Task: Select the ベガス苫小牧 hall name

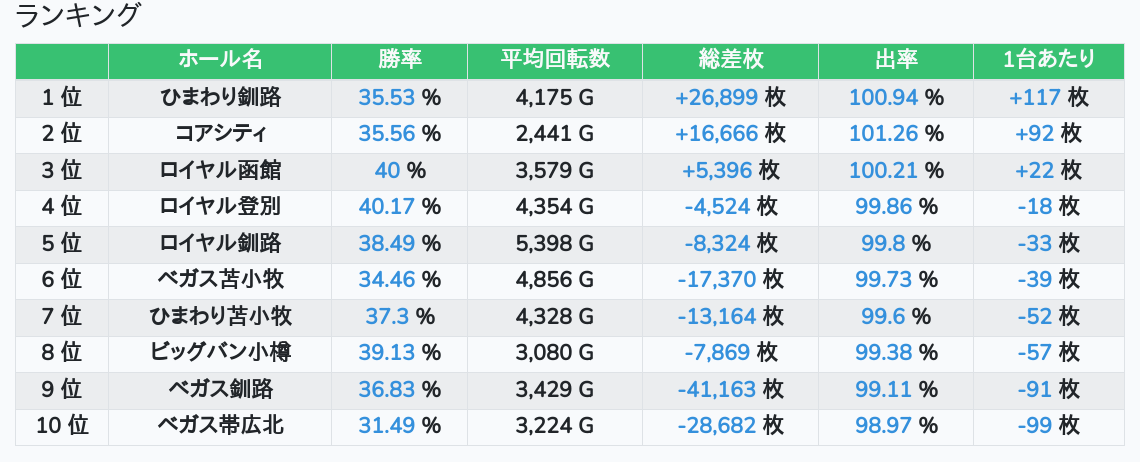Action: [x=220, y=280]
